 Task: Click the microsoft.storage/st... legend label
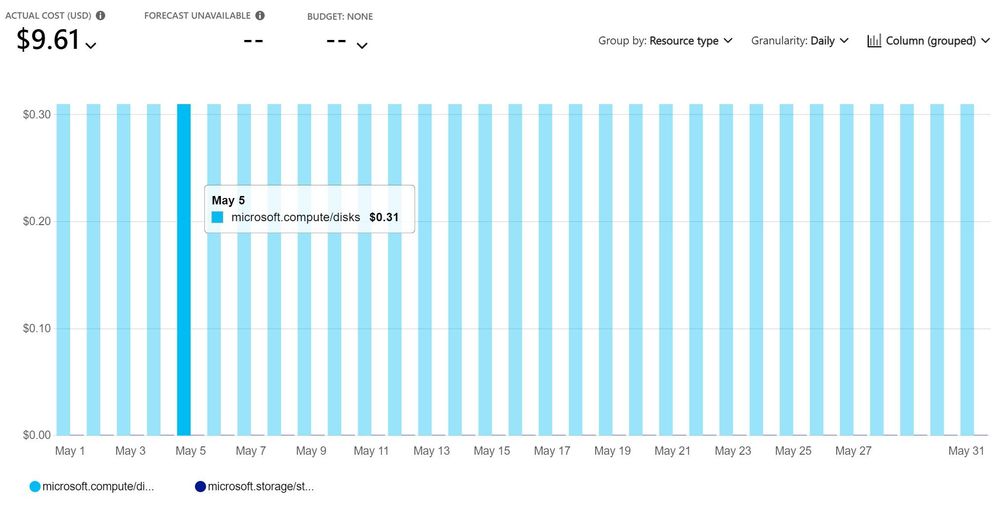[x=261, y=487]
